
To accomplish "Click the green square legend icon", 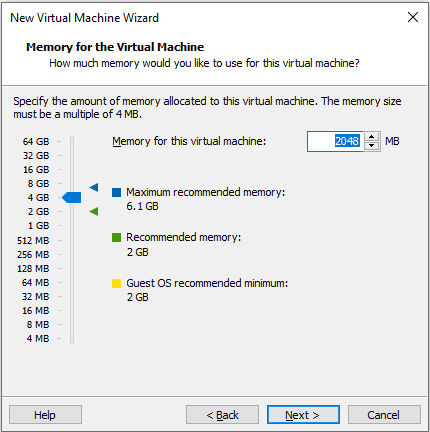I will pyautogui.click(x=116, y=238).
